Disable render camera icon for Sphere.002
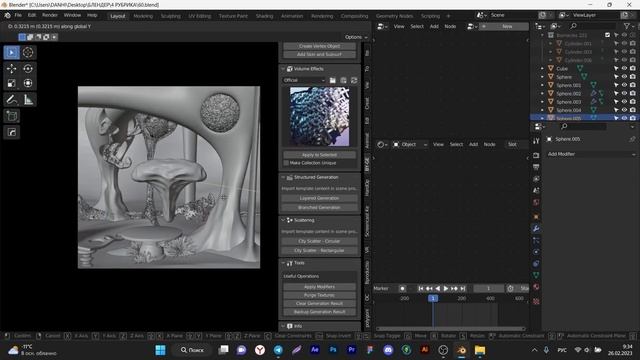The image size is (640, 360). click(x=632, y=93)
